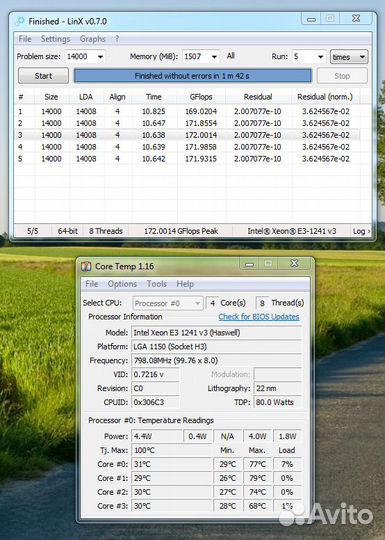Click the Core Temp title bar icon
Image resolution: width=385 pixels, height=540 pixels.
tap(86, 266)
